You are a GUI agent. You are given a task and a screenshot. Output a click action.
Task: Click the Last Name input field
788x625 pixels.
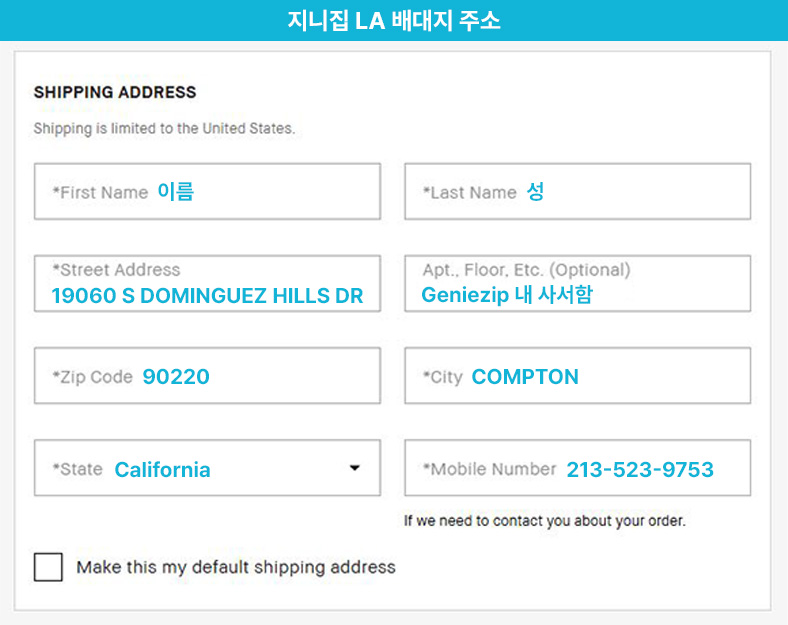pos(577,191)
